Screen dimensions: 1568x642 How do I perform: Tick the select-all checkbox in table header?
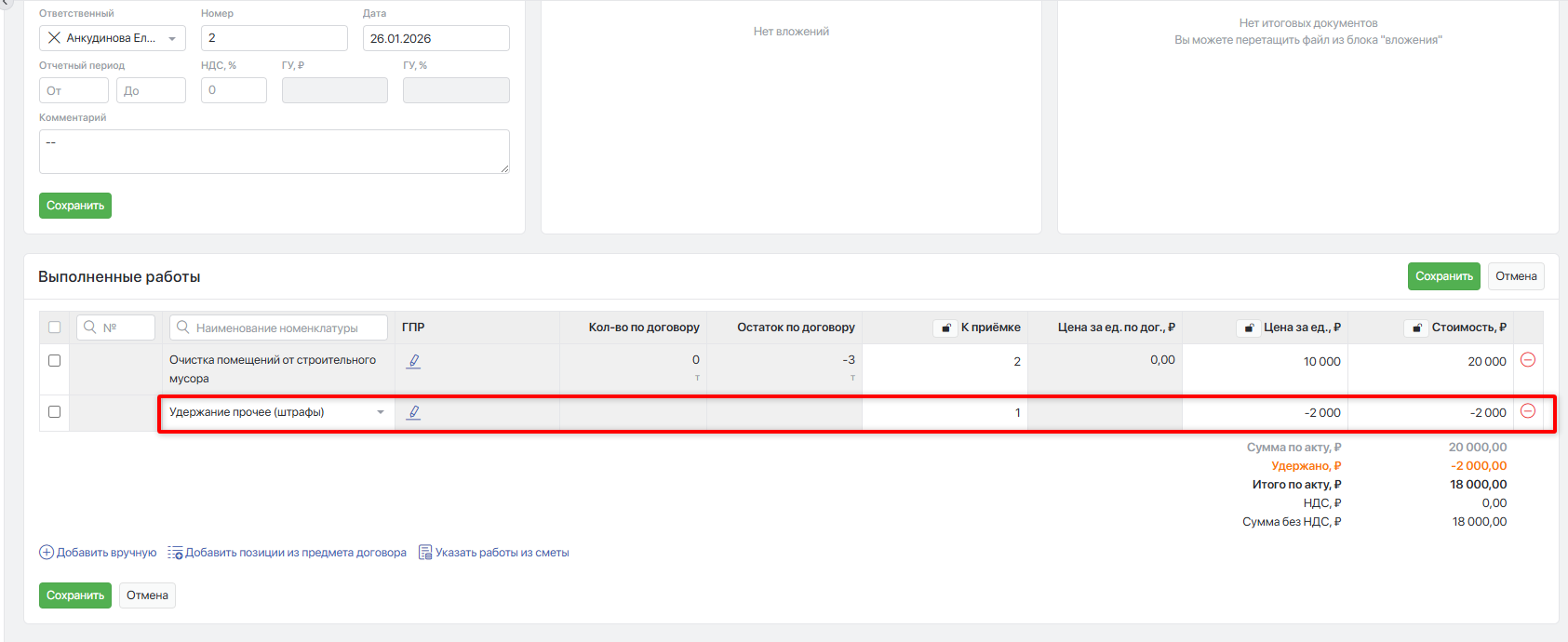click(x=54, y=328)
